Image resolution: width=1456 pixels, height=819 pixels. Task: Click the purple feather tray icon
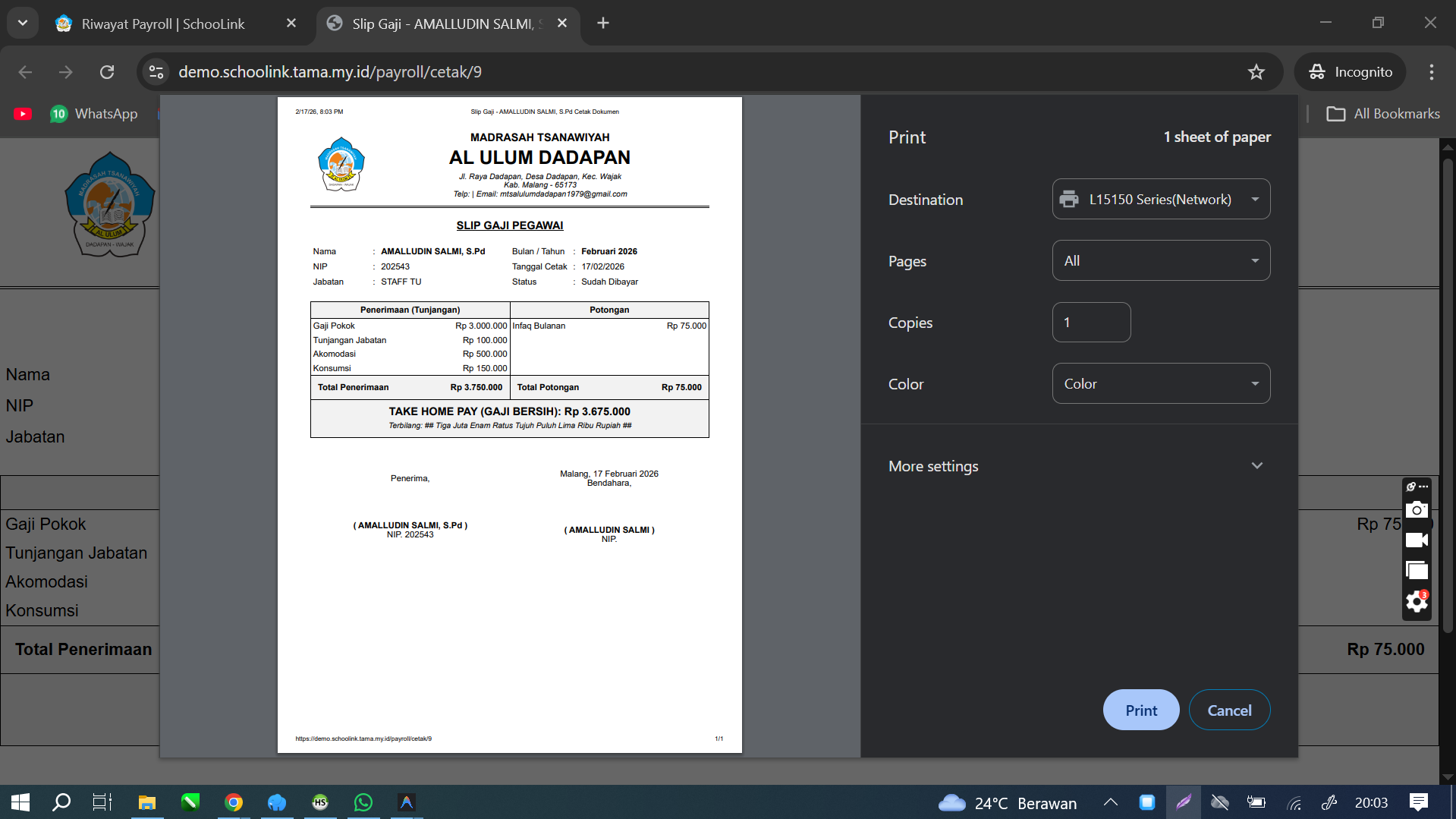click(x=1184, y=802)
